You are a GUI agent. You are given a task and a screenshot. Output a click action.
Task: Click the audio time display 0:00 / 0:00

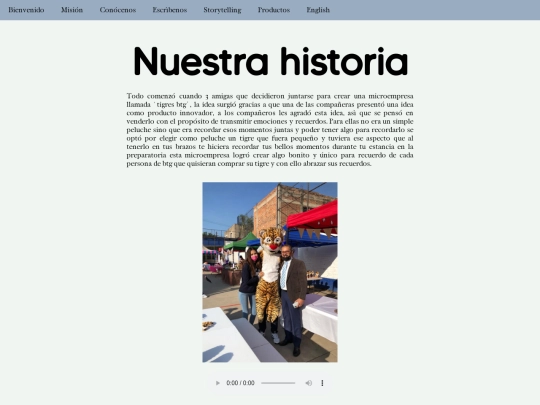240,383
